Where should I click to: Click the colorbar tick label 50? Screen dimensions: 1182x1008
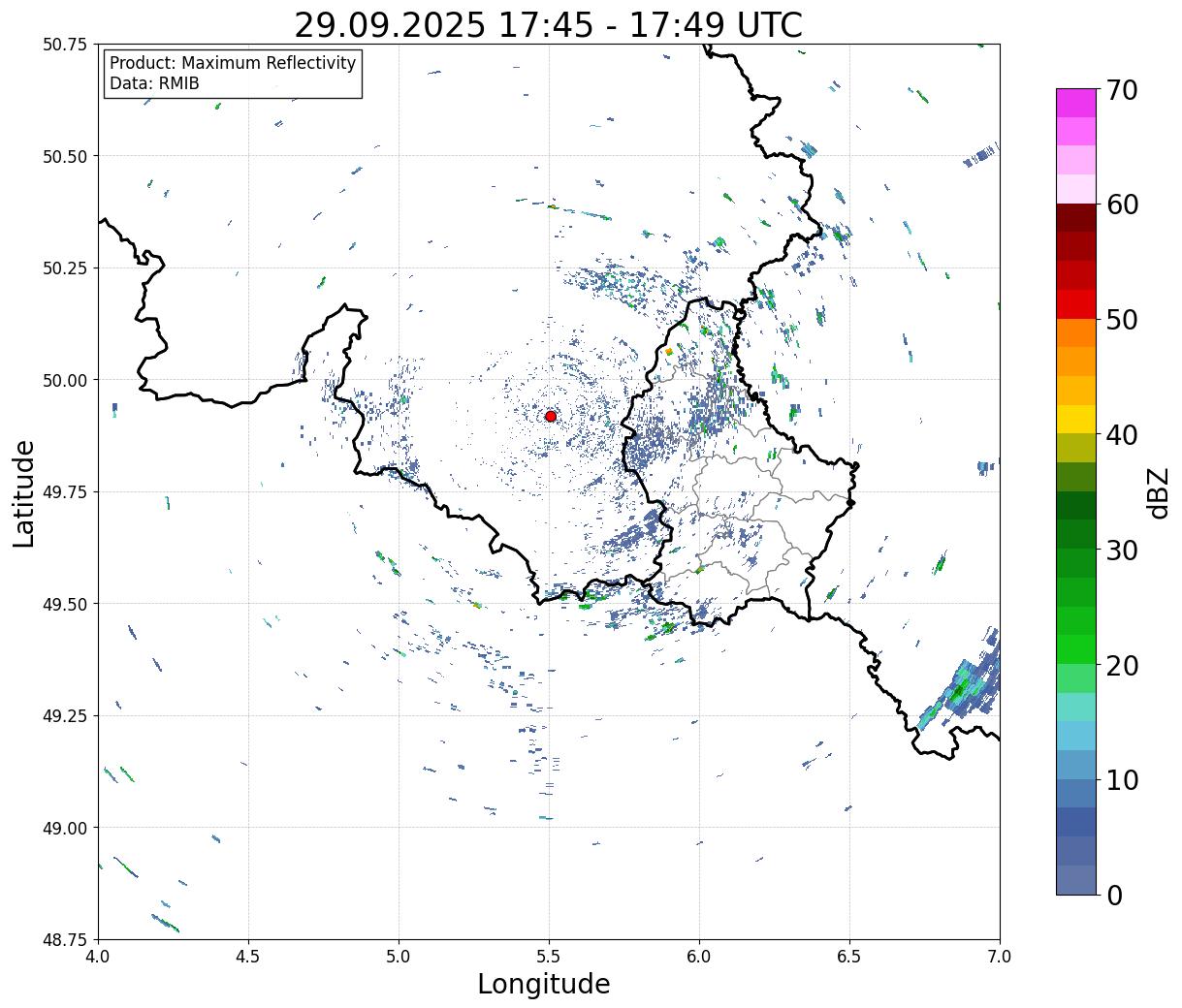(1121, 320)
